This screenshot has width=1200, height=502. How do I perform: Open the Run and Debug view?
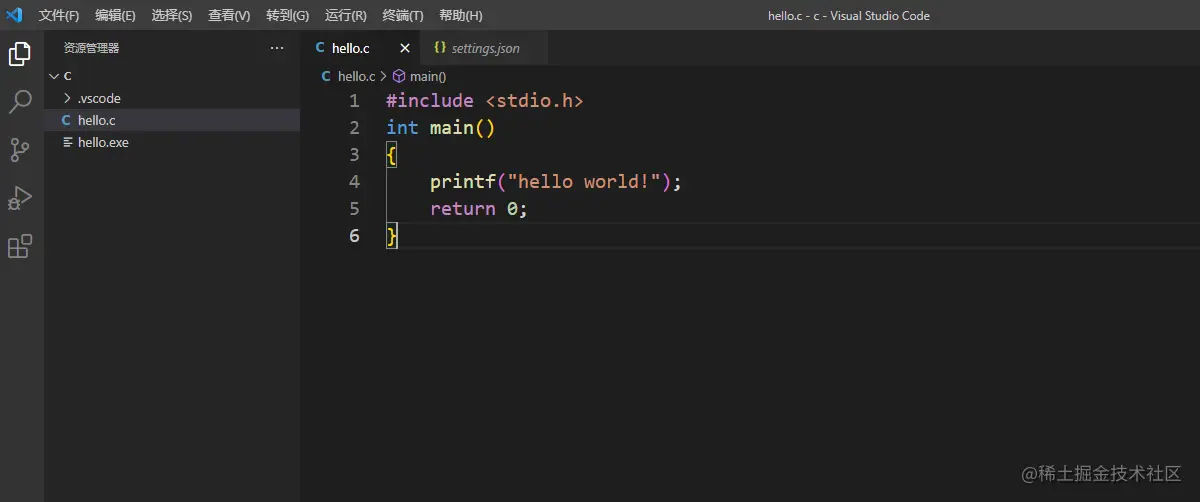(x=20, y=198)
